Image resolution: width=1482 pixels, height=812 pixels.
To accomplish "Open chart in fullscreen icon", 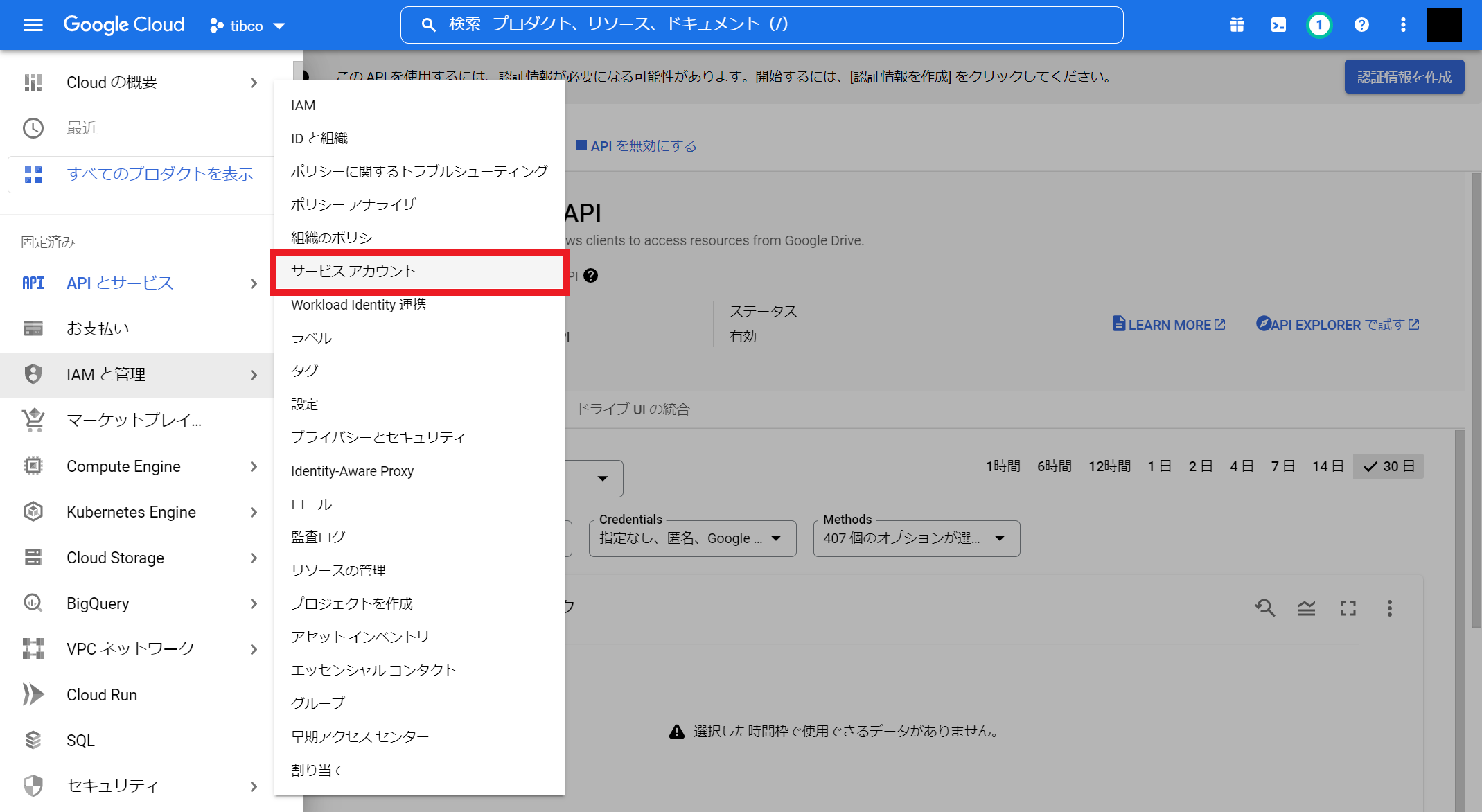I will tap(1348, 608).
